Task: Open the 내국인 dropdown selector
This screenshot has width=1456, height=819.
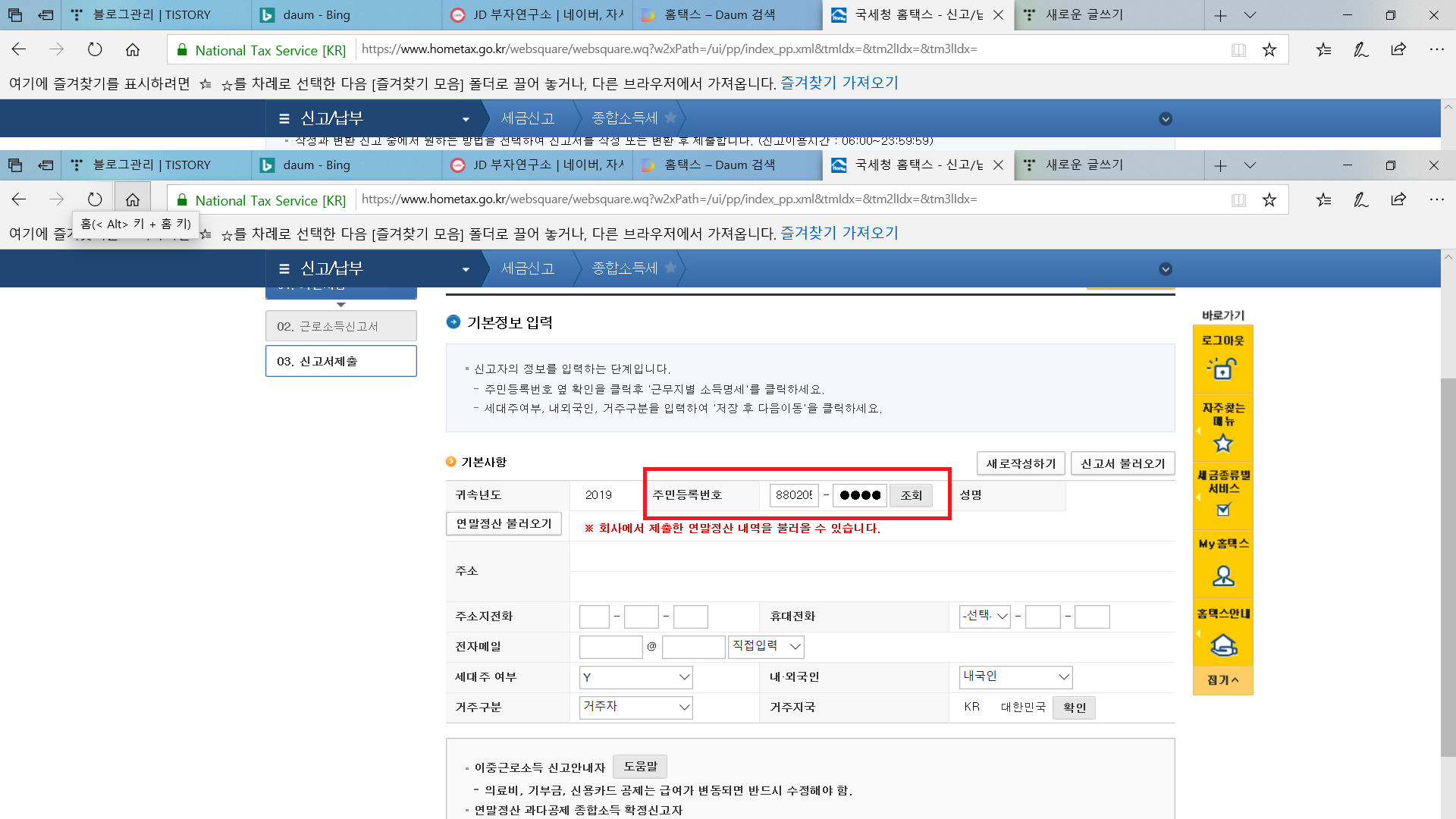Action: click(x=1015, y=676)
